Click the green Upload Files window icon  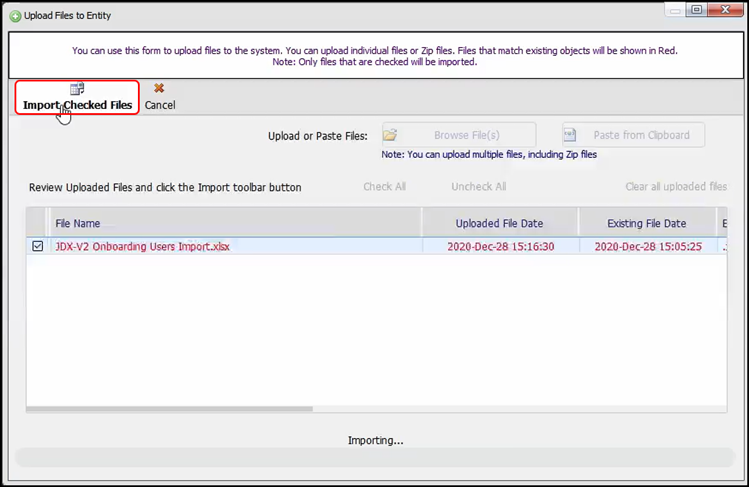coord(14,16)
